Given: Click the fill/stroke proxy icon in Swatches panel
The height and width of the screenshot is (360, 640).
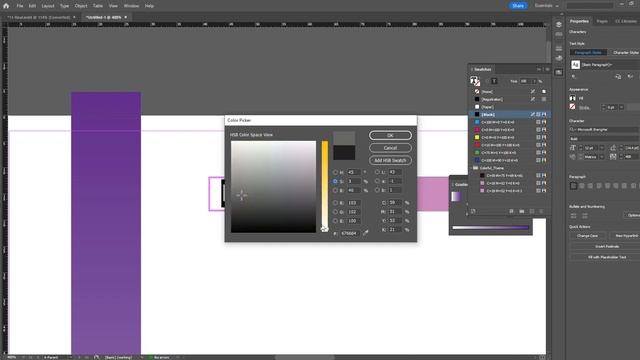Looking at the screenshot, I should point(475,81).
